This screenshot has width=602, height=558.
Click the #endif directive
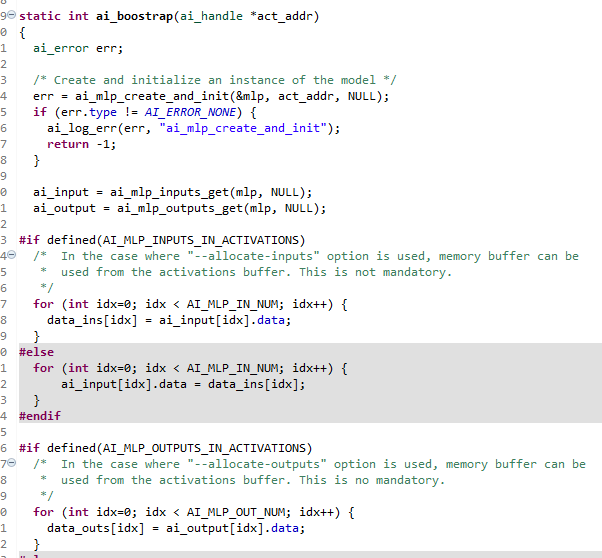coord(40,416)
